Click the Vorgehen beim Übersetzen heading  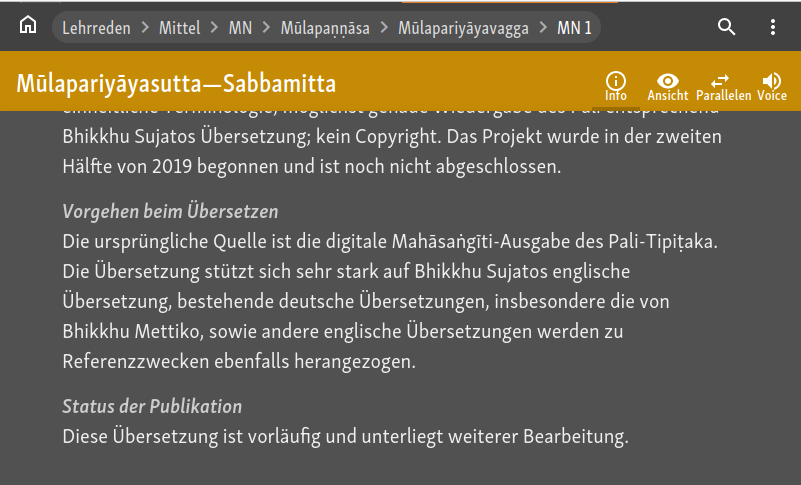click(170, 211)
